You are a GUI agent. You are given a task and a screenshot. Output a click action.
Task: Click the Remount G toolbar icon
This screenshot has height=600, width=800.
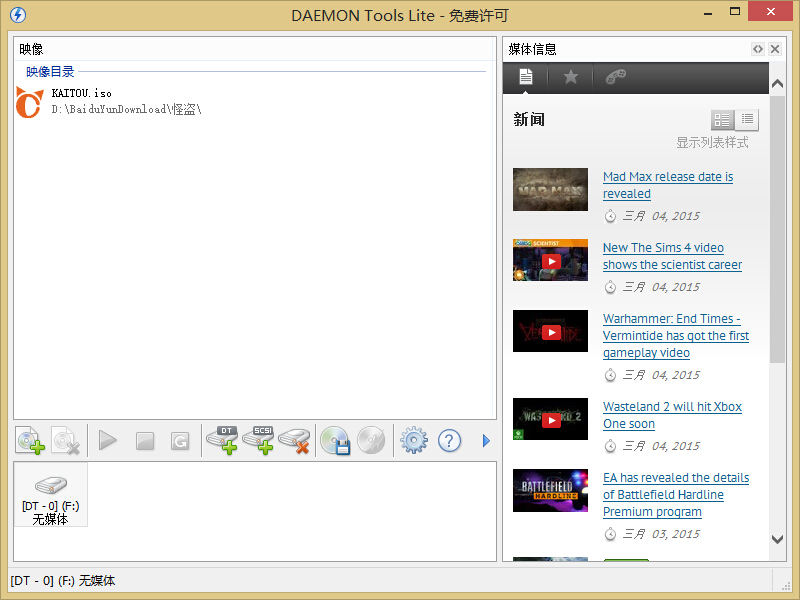click(180, 441)
